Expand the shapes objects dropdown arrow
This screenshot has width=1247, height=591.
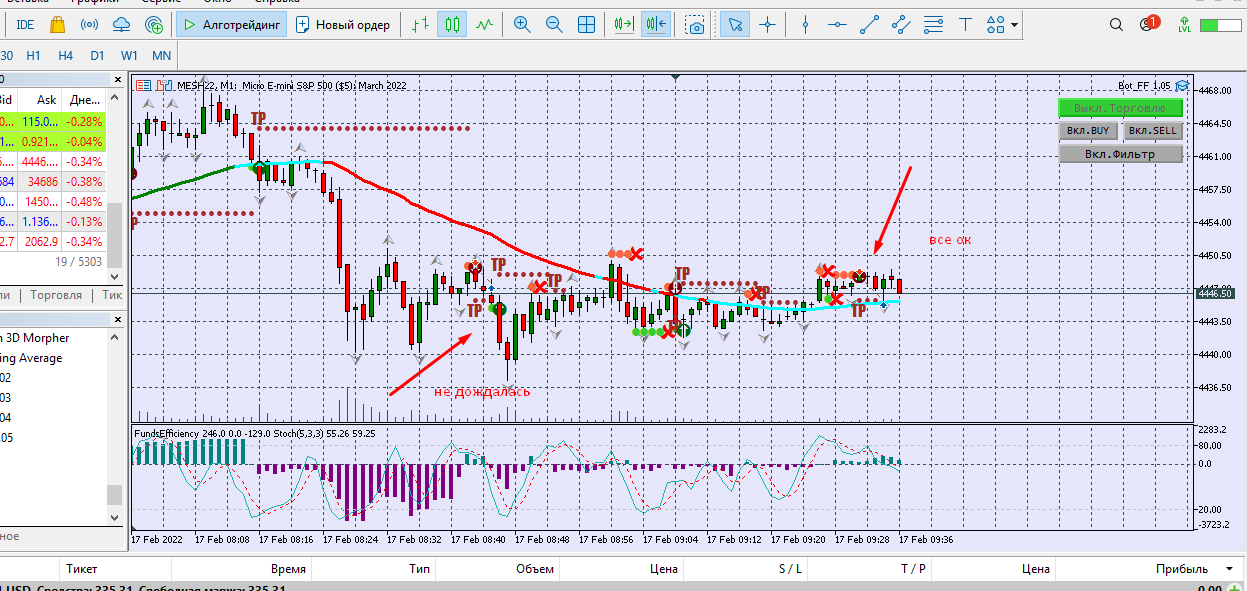click(1015, 25)
